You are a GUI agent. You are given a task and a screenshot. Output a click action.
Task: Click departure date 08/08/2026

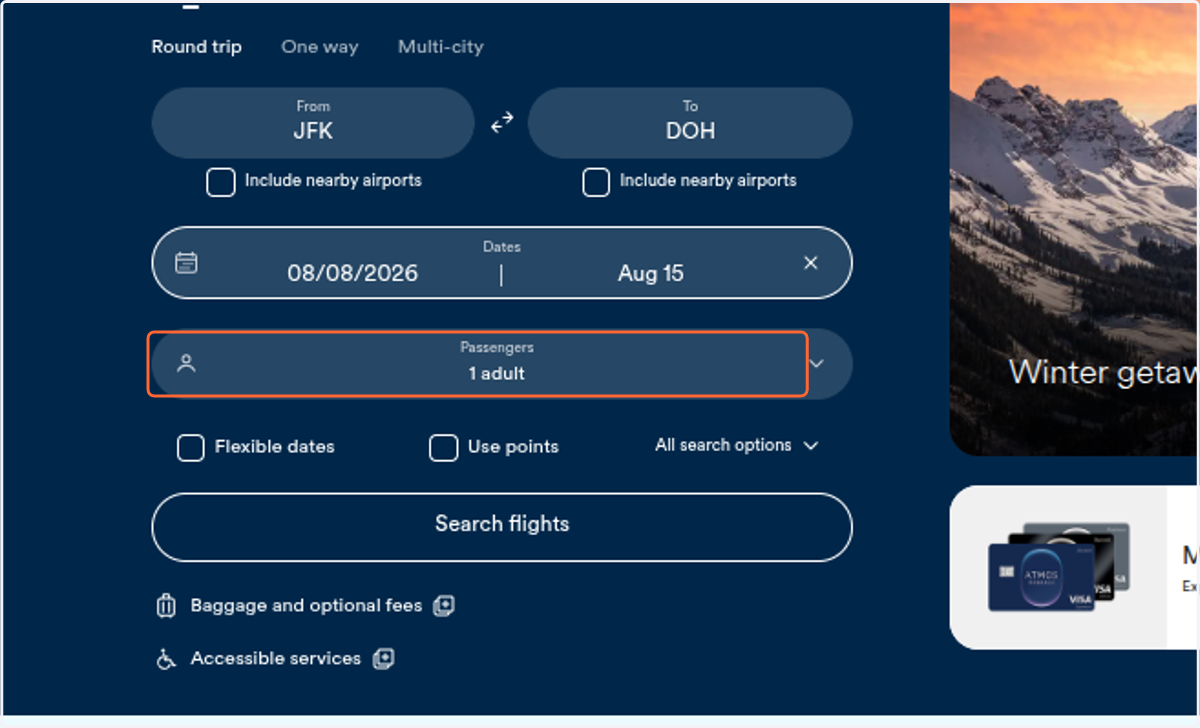click(x=353, y=273)
